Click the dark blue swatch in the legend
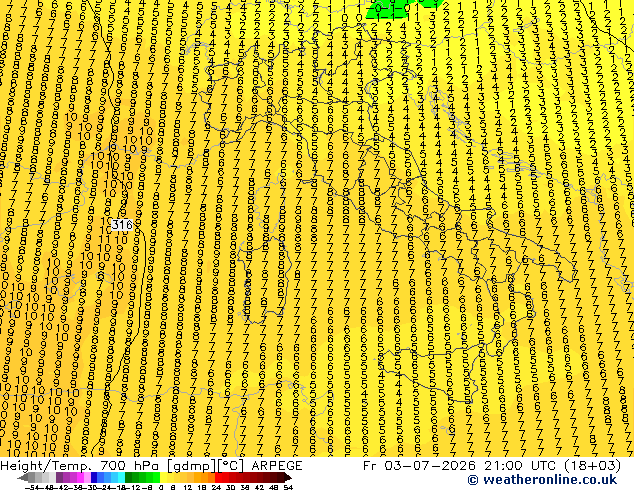The image size is (634, 490). point(94,478)
